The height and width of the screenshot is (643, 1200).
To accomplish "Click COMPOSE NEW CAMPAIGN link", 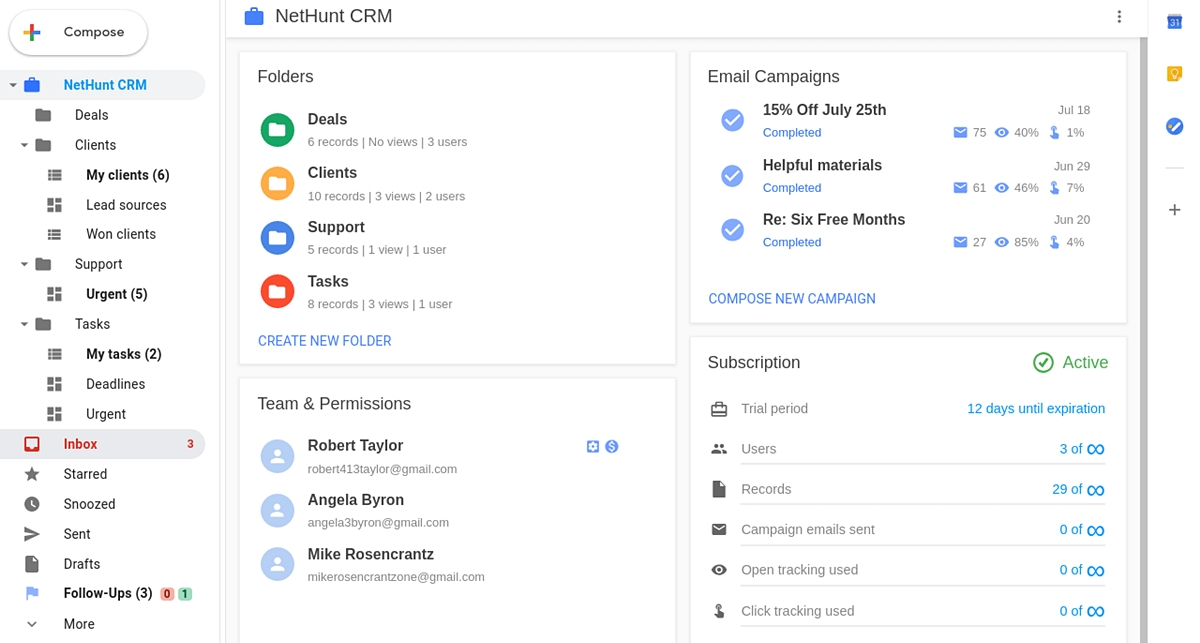I will point(792,299).
